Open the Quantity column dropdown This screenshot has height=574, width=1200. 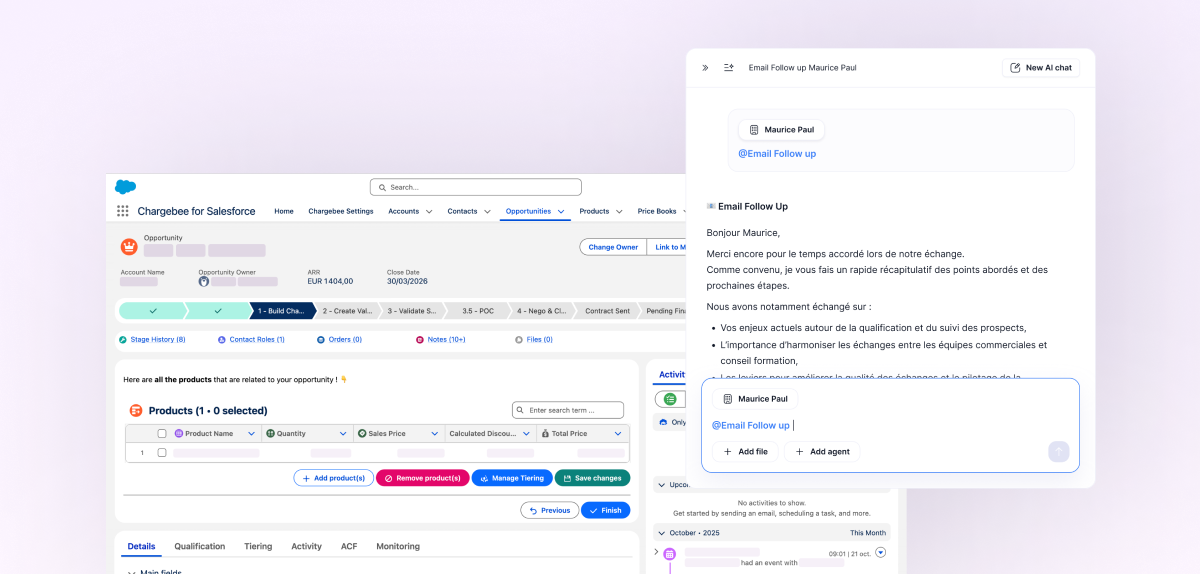click(343, 434)
